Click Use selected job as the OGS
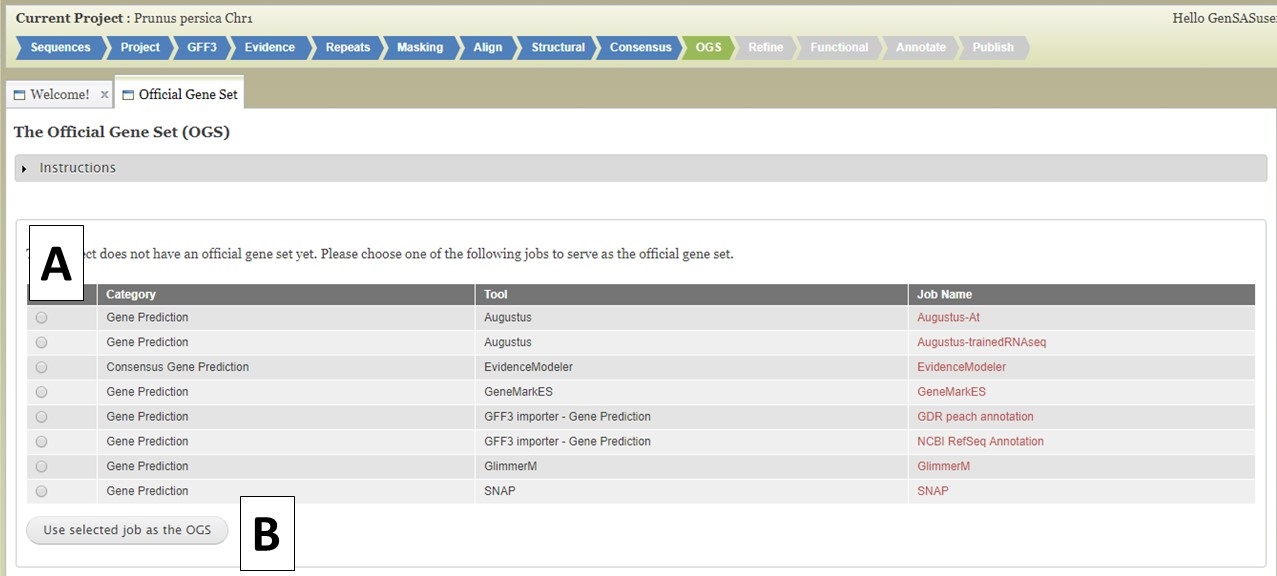This screenshot has height=576, width=1277. coord(127,531)
